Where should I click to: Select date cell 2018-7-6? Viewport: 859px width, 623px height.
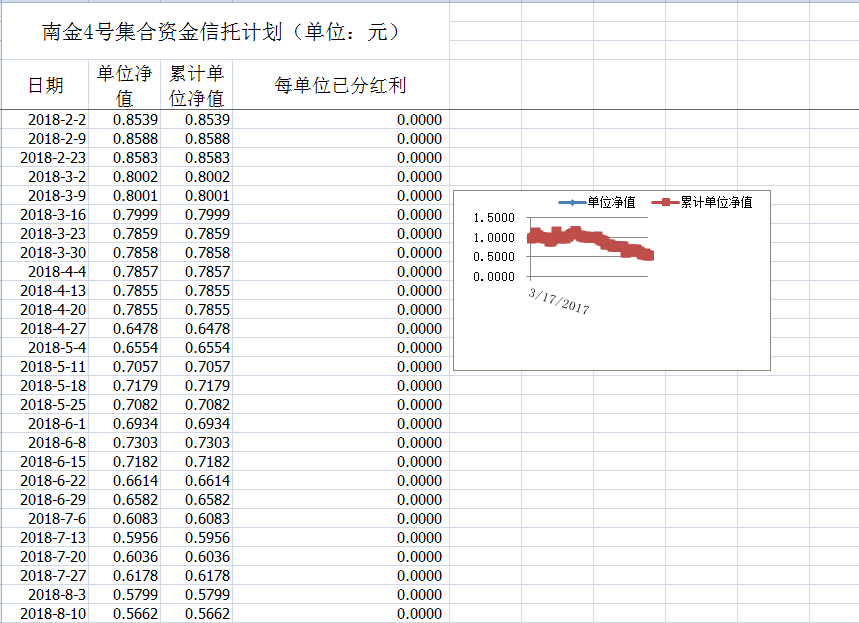(x=45, y=518)
